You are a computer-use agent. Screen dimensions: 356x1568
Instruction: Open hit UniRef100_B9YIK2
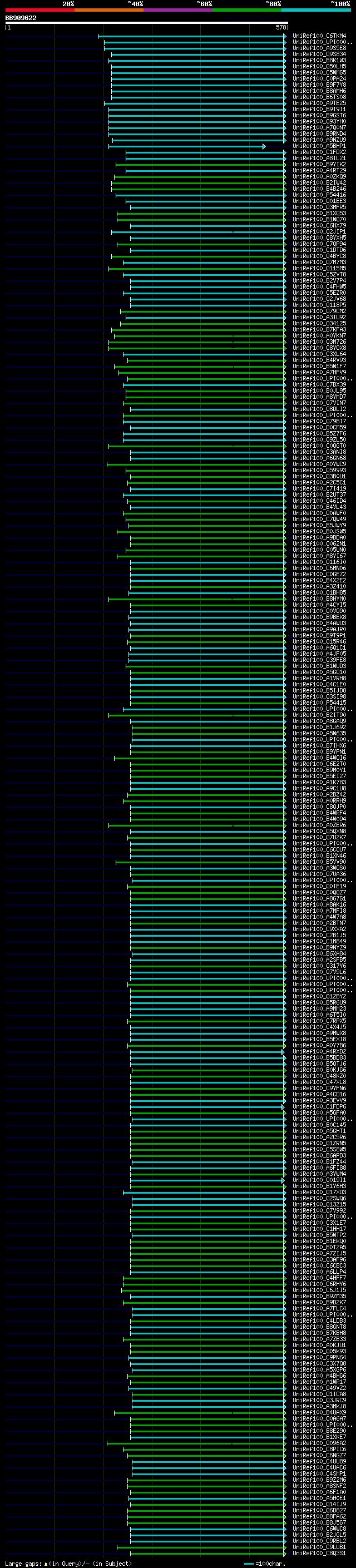coord(319,164)
